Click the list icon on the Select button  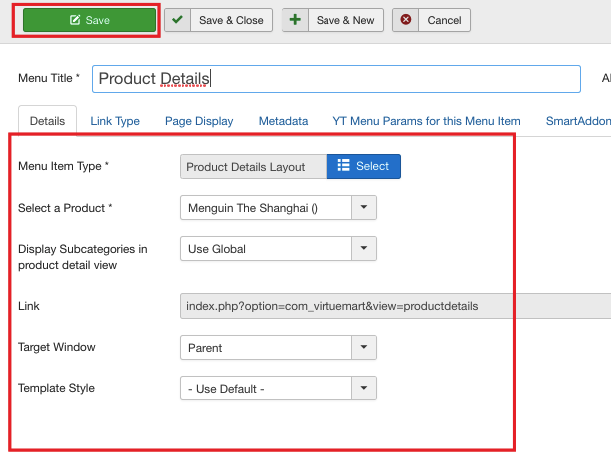343,166
